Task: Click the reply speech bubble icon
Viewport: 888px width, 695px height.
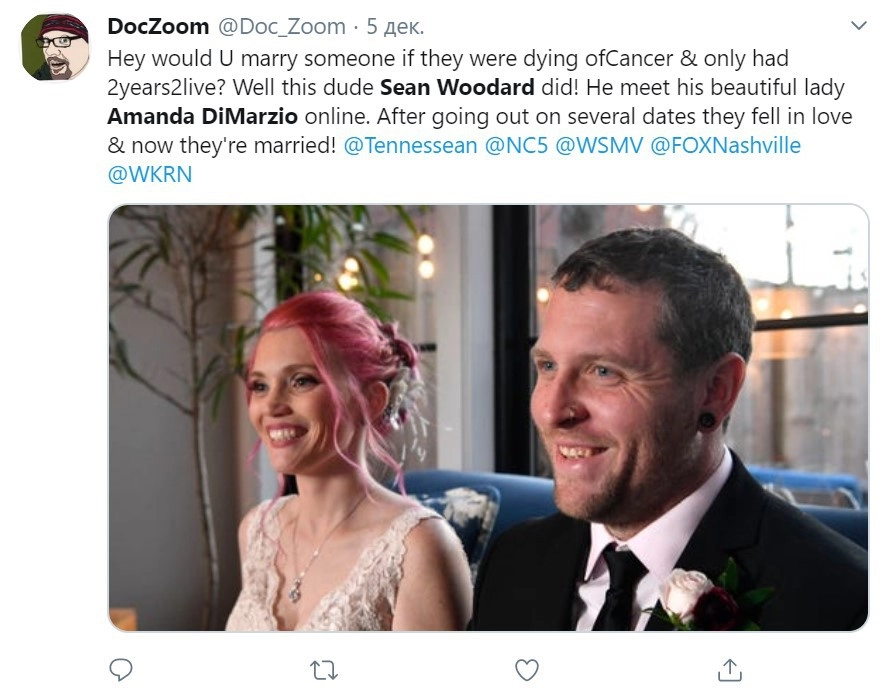Action: [121, 670]
